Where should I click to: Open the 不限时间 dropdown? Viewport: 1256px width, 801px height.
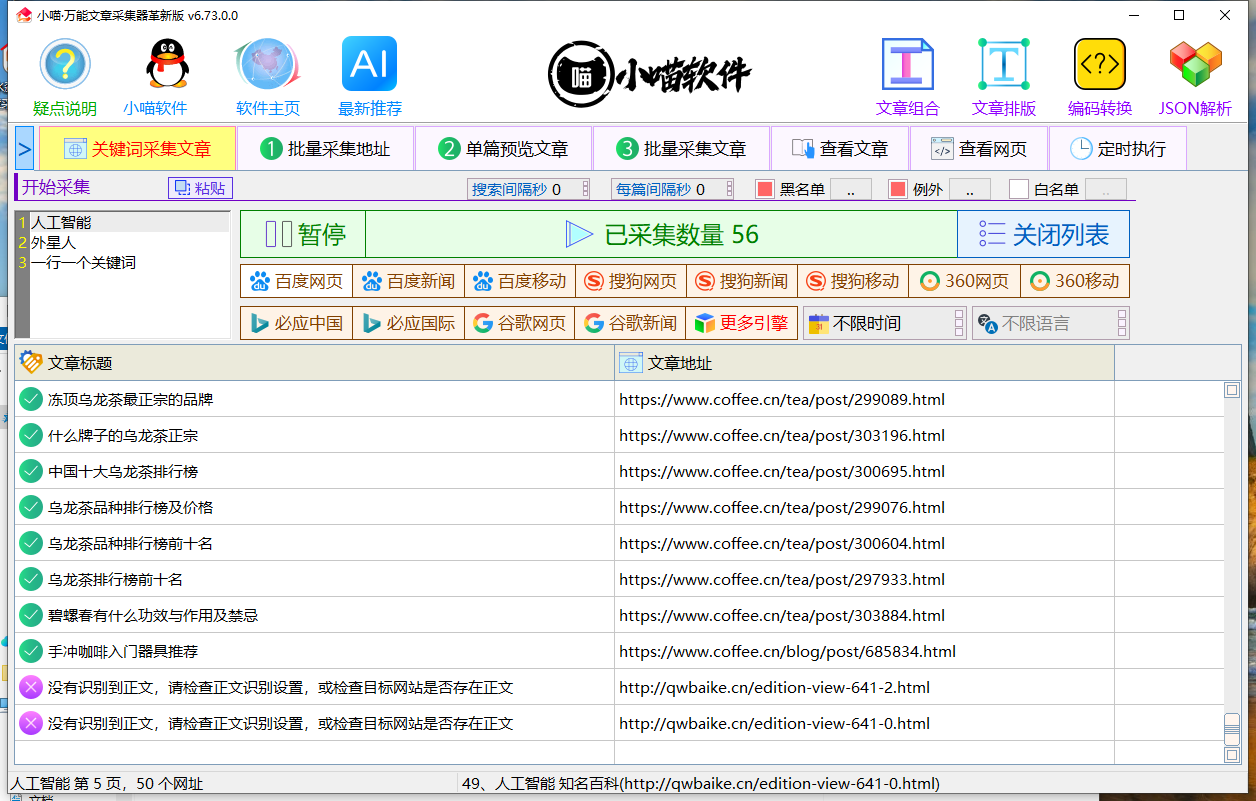click(885, 323)
